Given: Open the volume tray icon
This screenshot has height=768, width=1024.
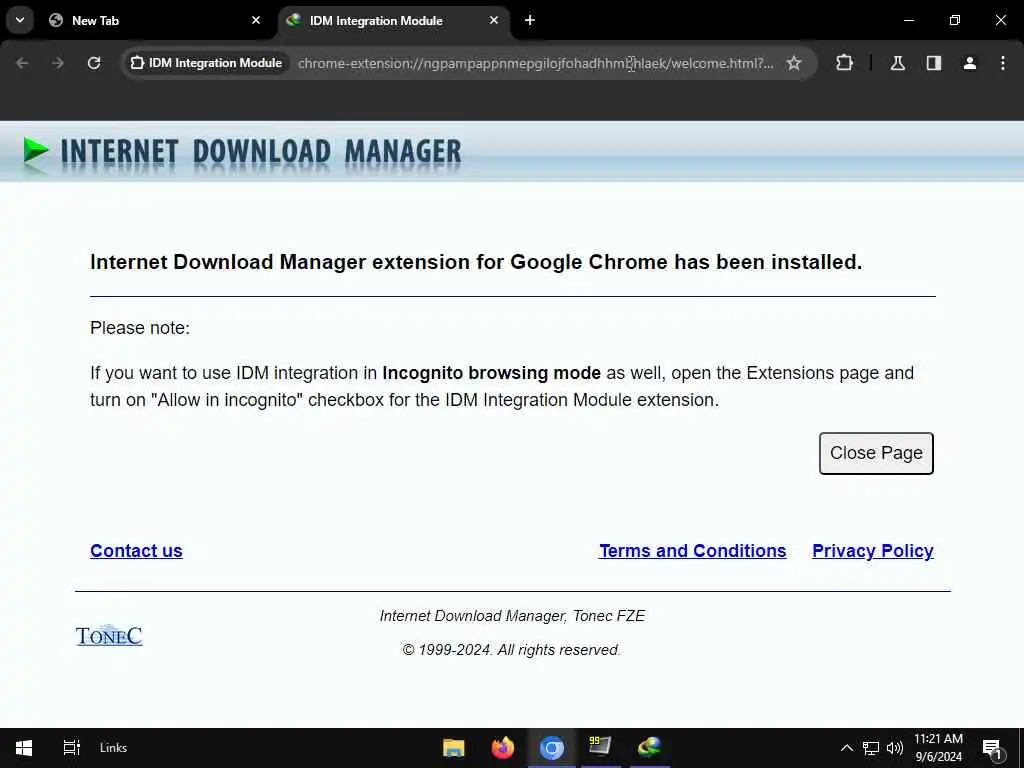Looking at the screenshot, I should (895, 748).
